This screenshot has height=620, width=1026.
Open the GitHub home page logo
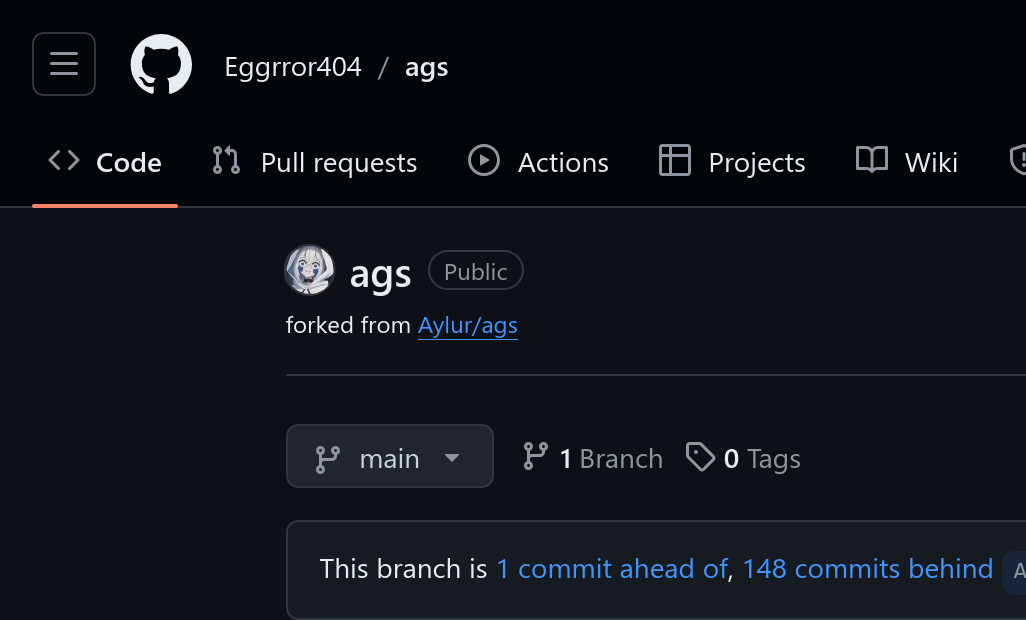(163, 64)
